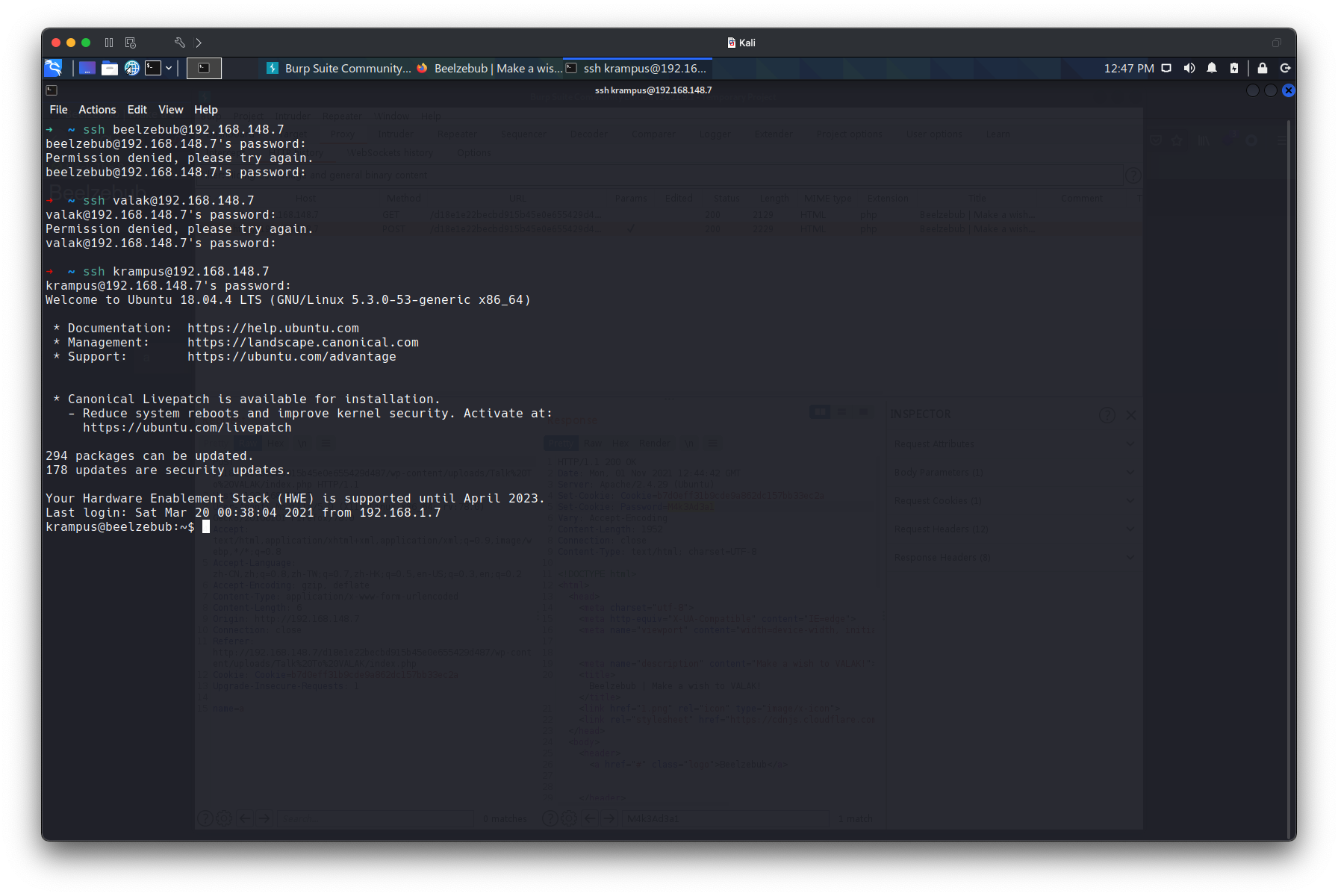The width and height of the screenshot is (1338, 896).
Task: Select the active workspace in the switcher
Action: (204, 68)
